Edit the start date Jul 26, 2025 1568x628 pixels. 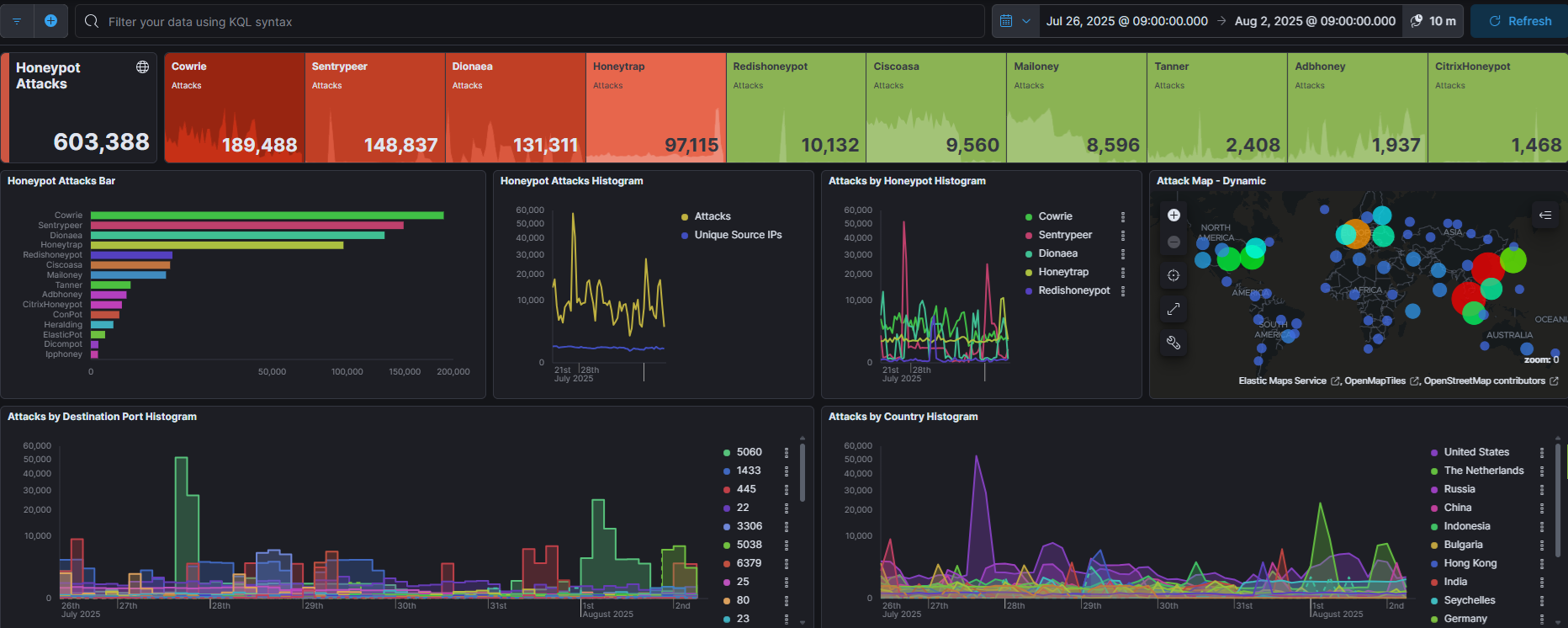pos(1126,21)
